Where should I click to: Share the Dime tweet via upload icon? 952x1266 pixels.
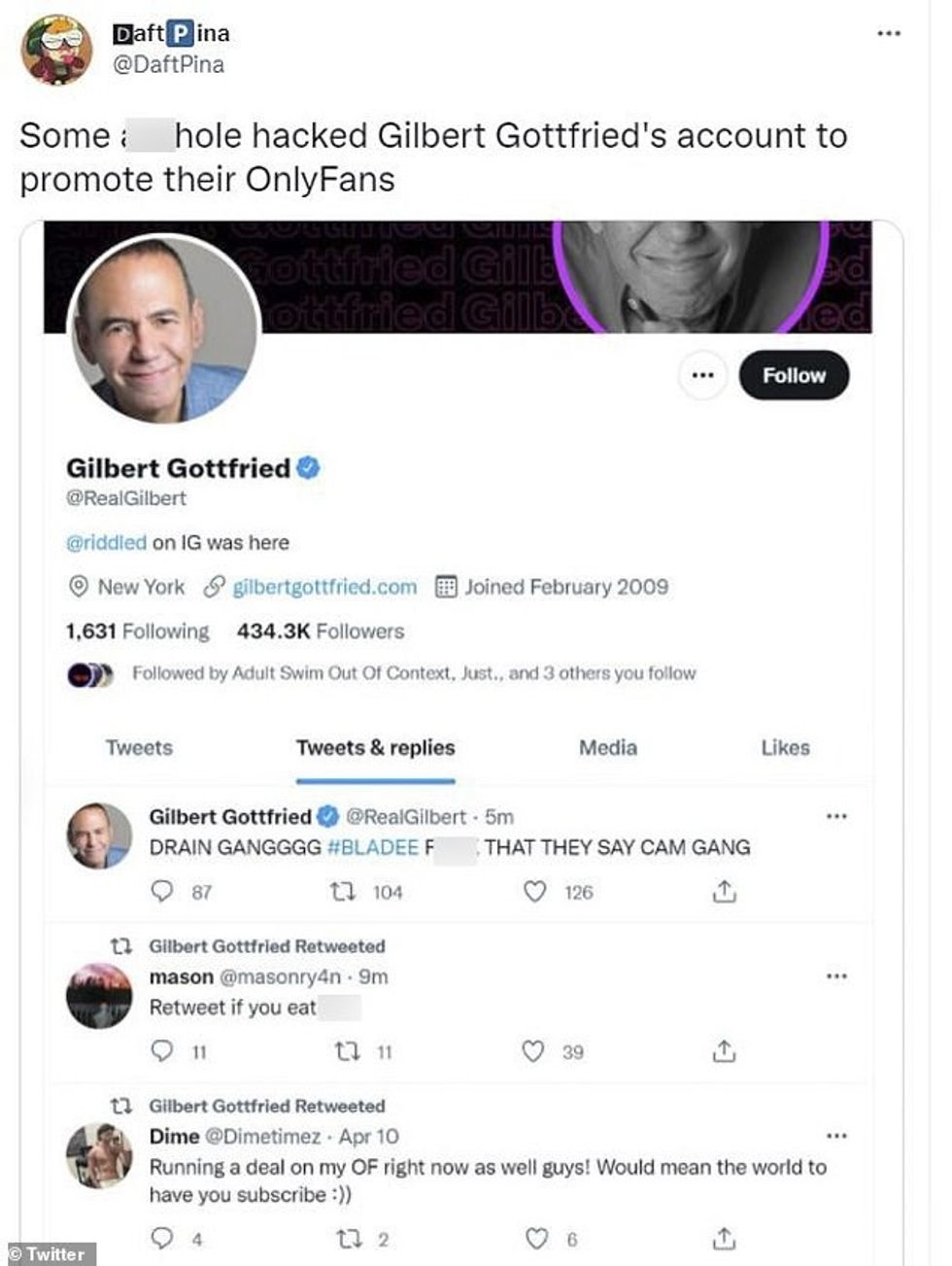(x=723, y=1239)
